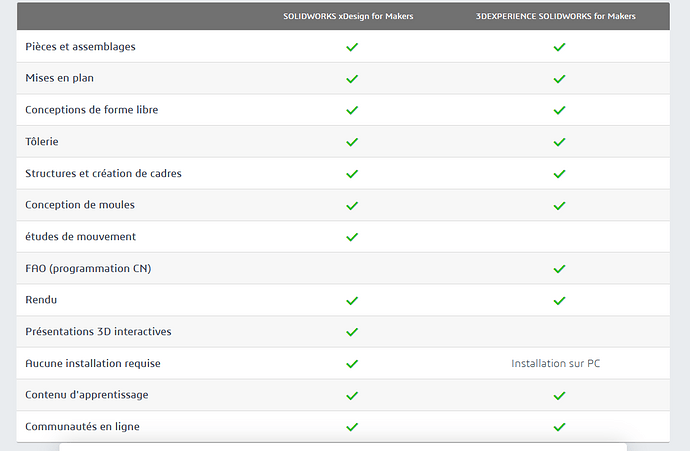The width and height of the screenshot is (690, 451).
Task: Click xDesign checkmark for Contenu d'apprentissage
Action: coord(352,396)
